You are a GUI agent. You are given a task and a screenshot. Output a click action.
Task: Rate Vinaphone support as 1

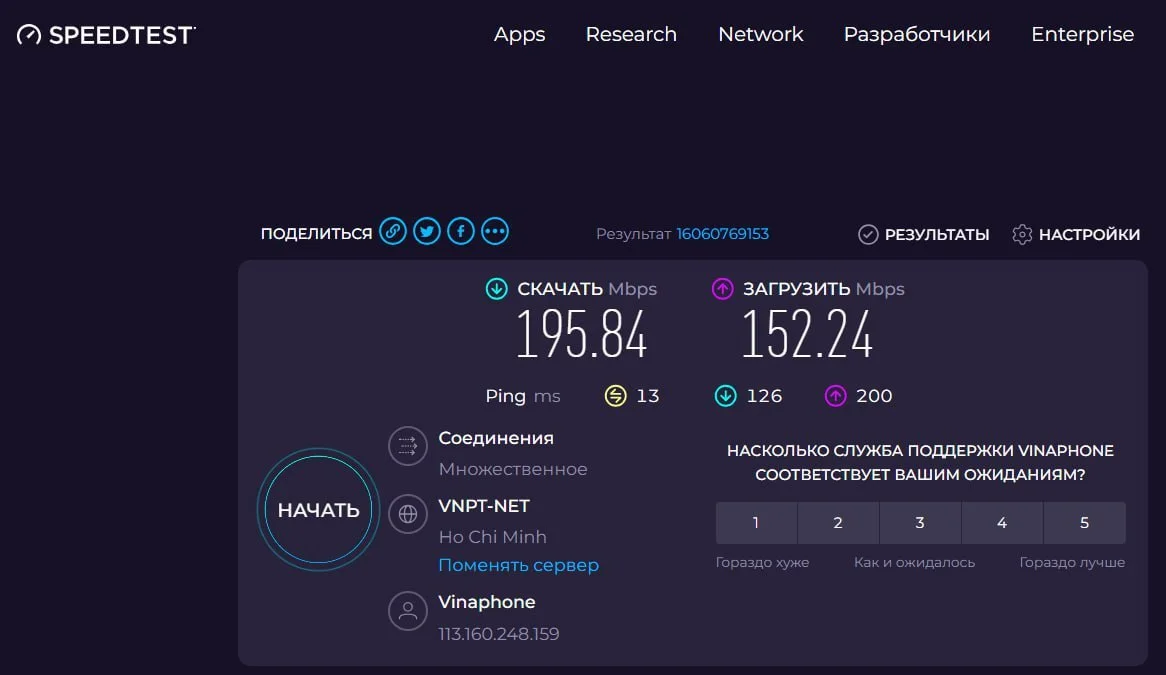(756, 523)
